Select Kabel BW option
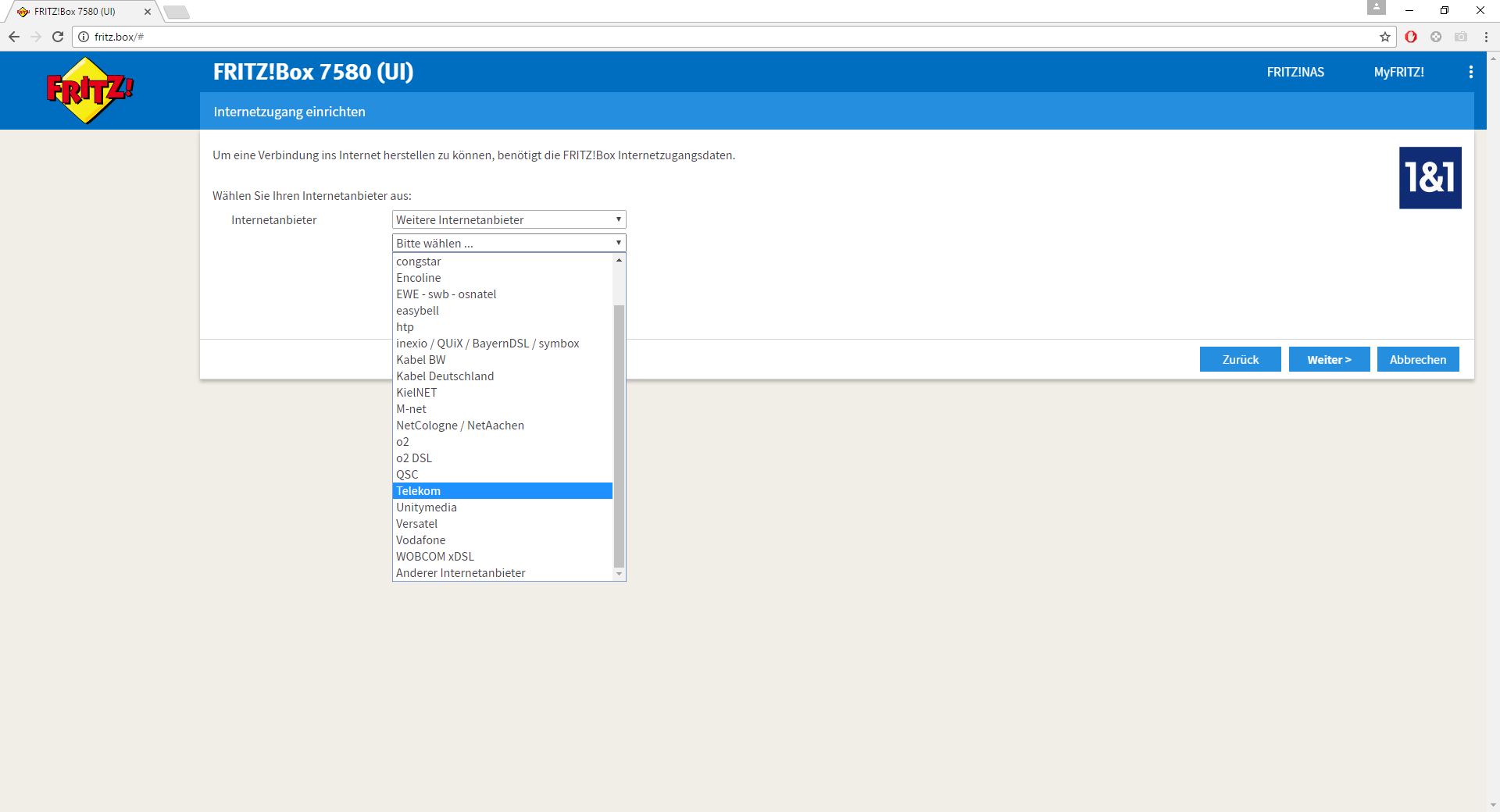Viewport: 1500px width, 812px height. 502,360
